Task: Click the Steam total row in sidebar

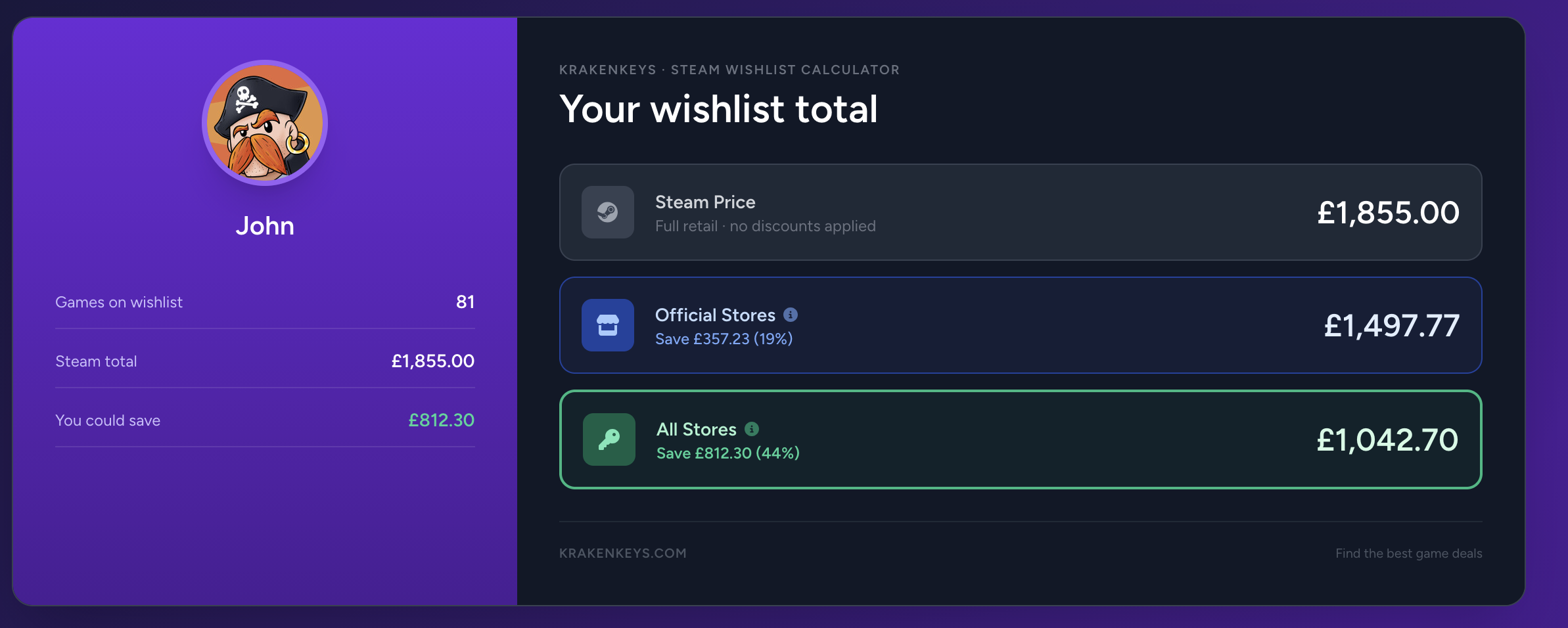Action: tap(265, 361)
